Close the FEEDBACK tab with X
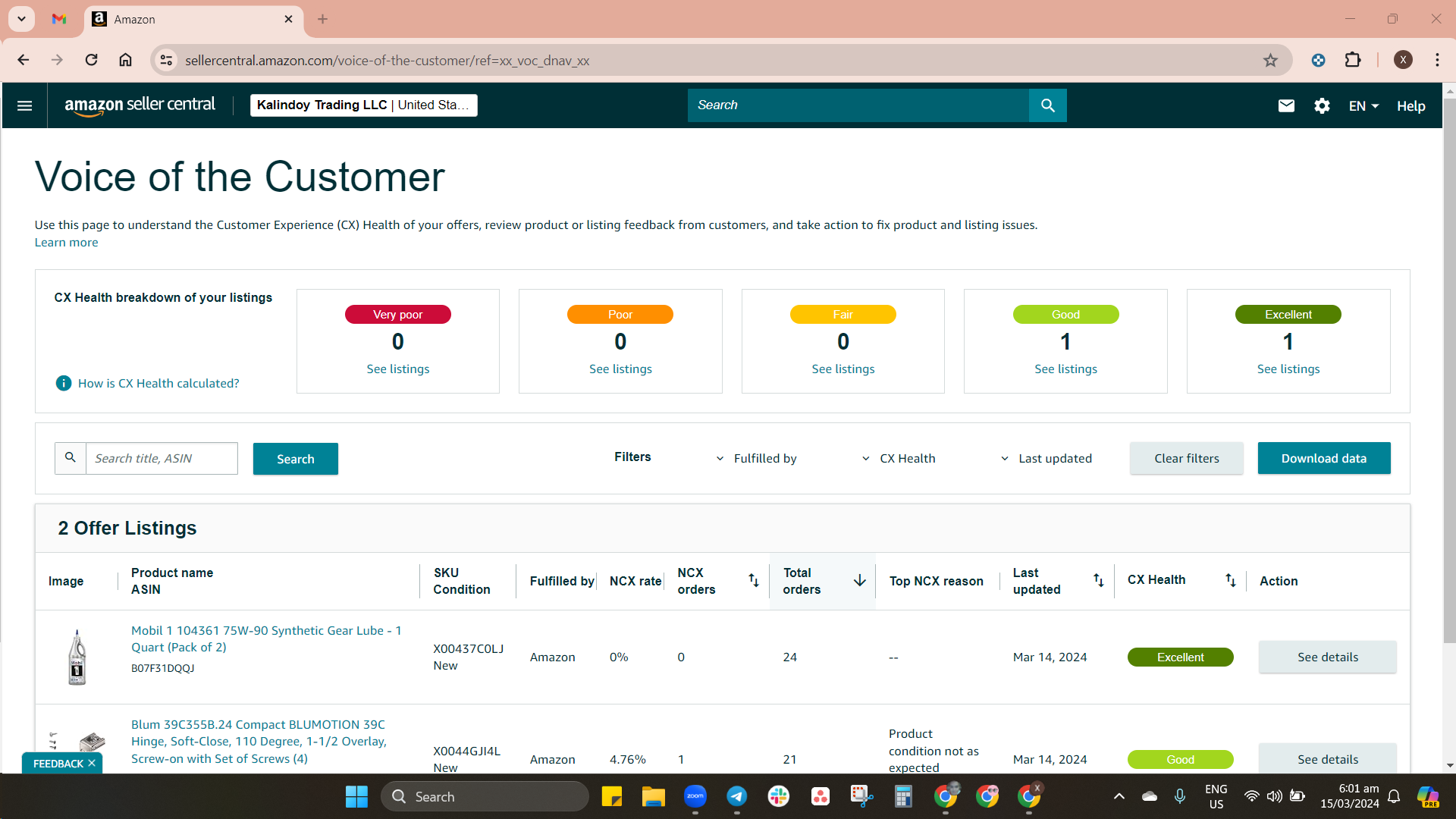1456x819 pixels. click(92, 763)
